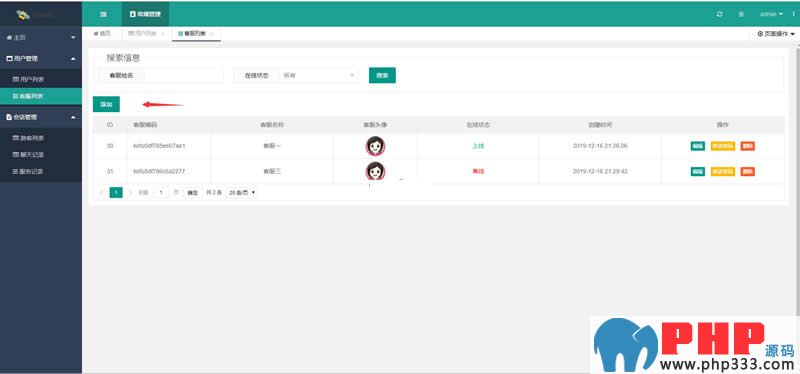Edit the row with ID 30
The image size is (800, 374).
point(697,146)
